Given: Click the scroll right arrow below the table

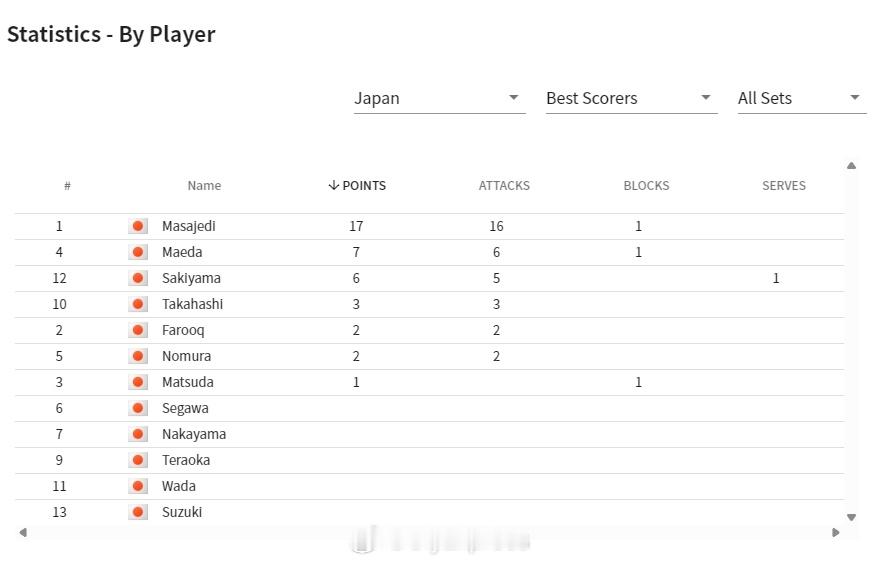Looking at the screenshot, I should tap(836, 532).
